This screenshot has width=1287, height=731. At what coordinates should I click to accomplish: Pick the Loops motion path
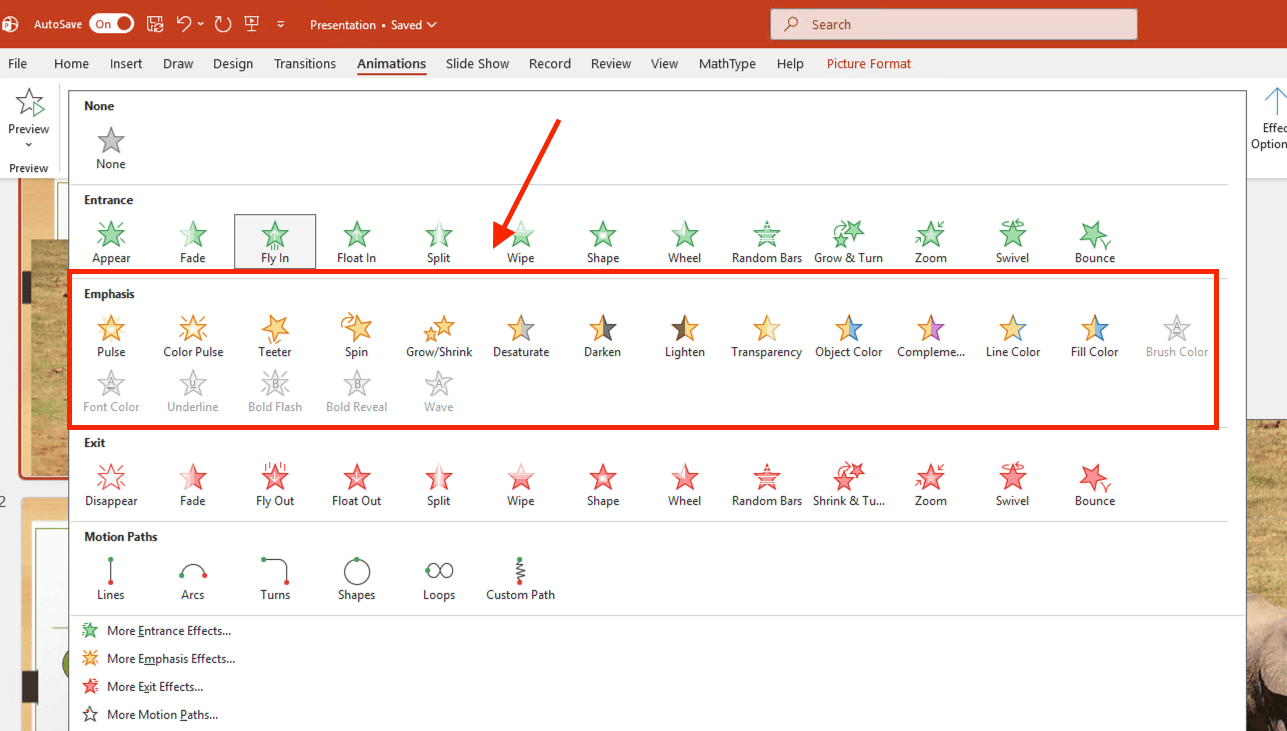click(x=438, y=578)
